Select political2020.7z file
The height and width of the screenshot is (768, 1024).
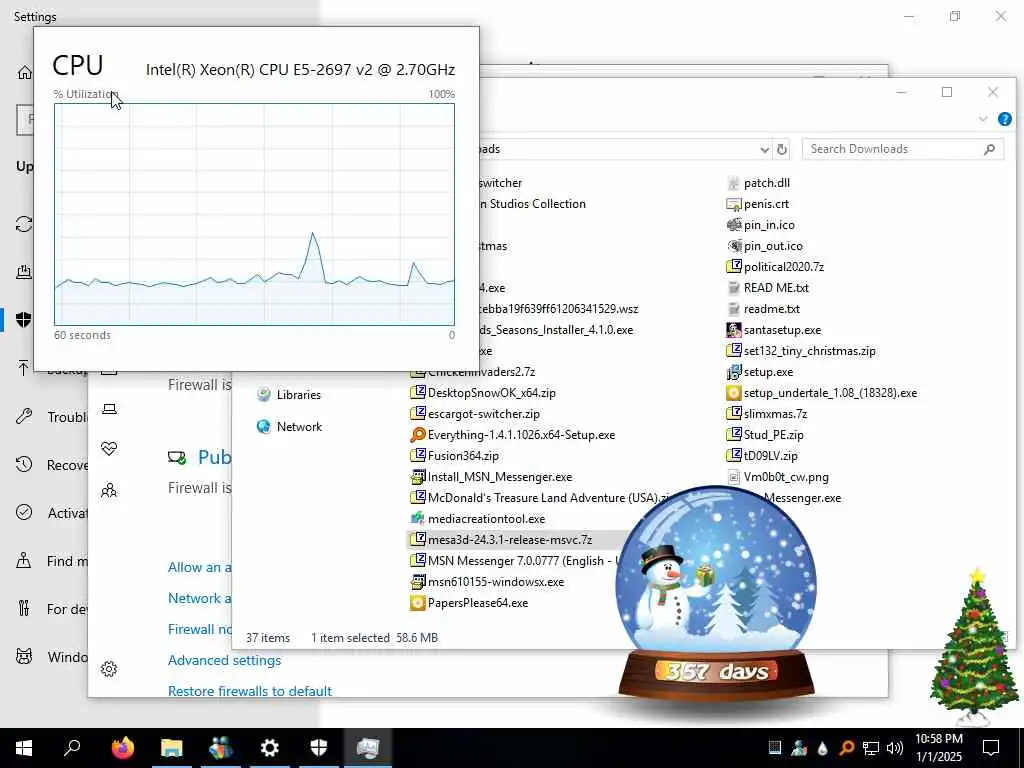(775, 266)
